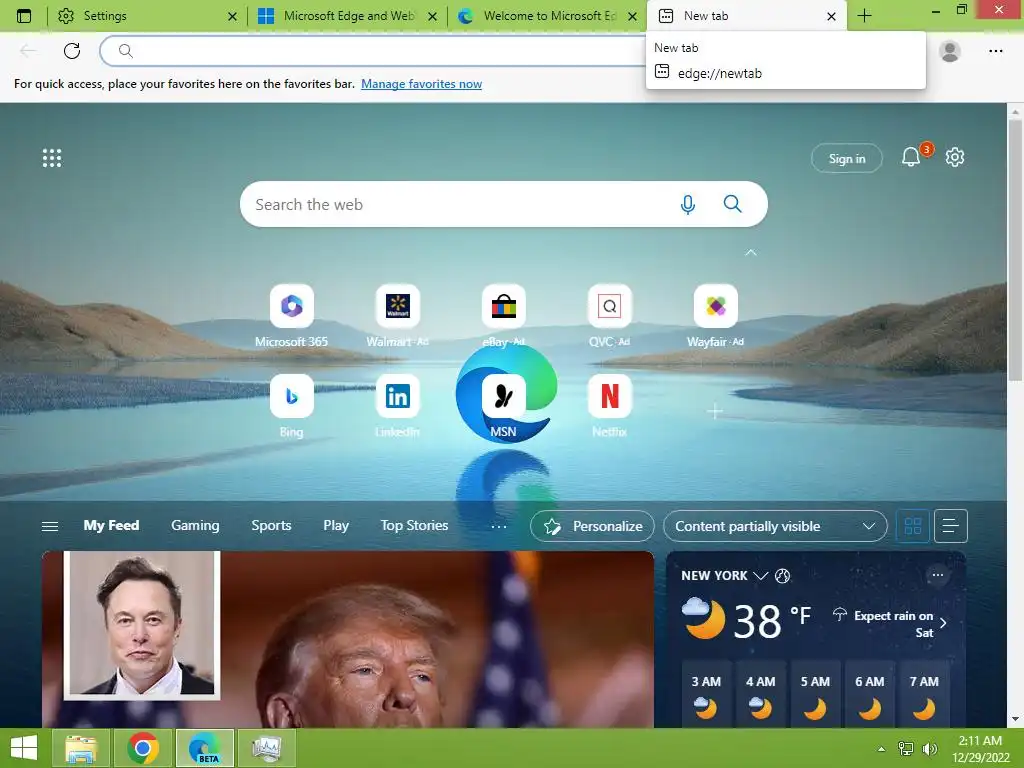Image resolution: width=1024 pixels, height=768 pixels.
Task: Expand the New York location dropdown
Action: pos(760,575)
